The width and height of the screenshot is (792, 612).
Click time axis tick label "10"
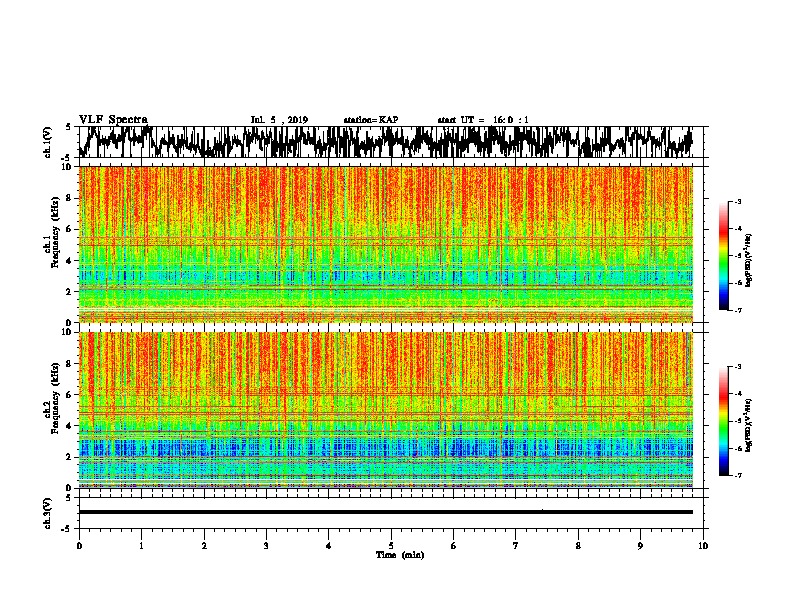[703, 546]
